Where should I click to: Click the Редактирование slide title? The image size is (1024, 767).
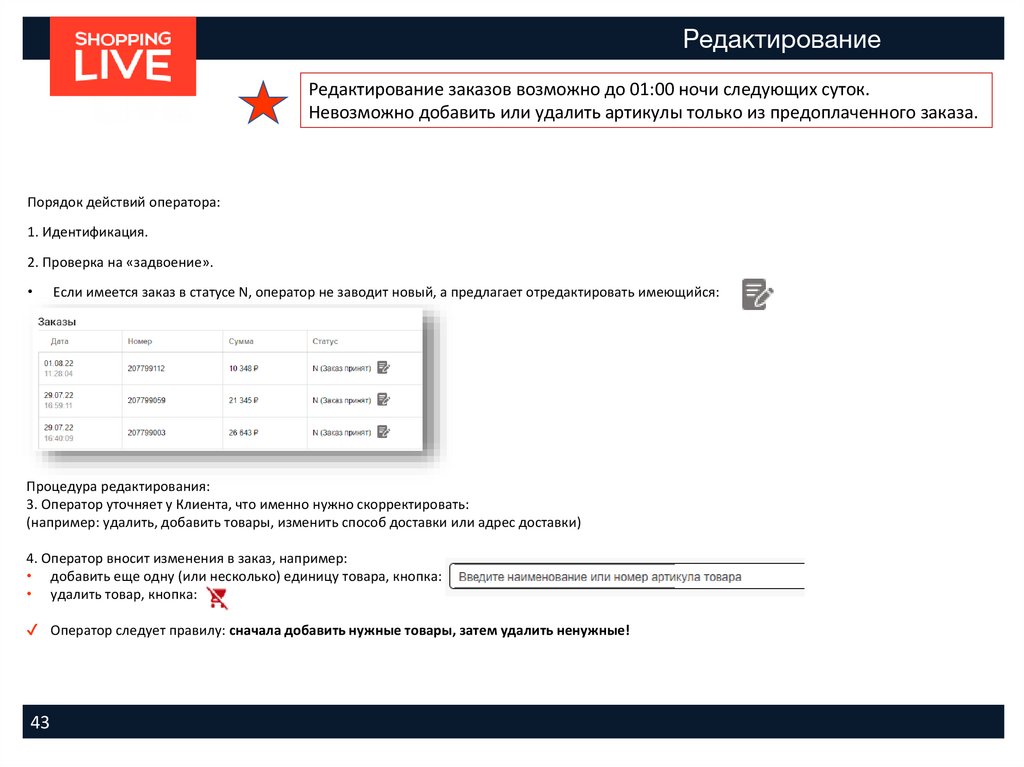coord(782,39)
